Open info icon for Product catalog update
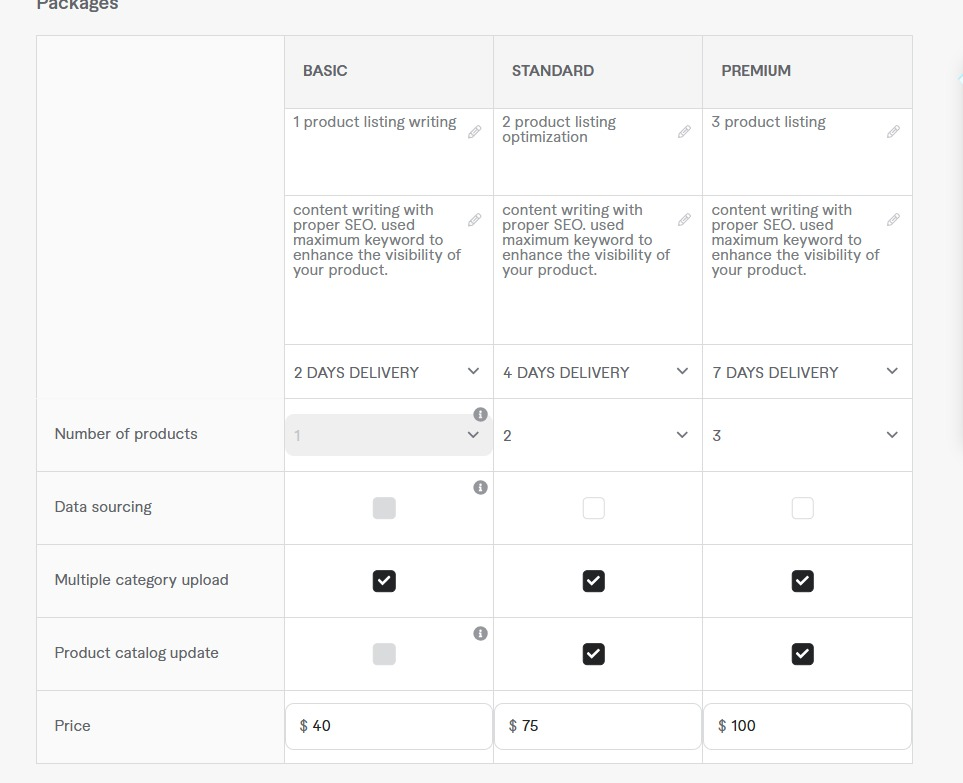This screenshot has width=963, height=783. tap(480, 634)
